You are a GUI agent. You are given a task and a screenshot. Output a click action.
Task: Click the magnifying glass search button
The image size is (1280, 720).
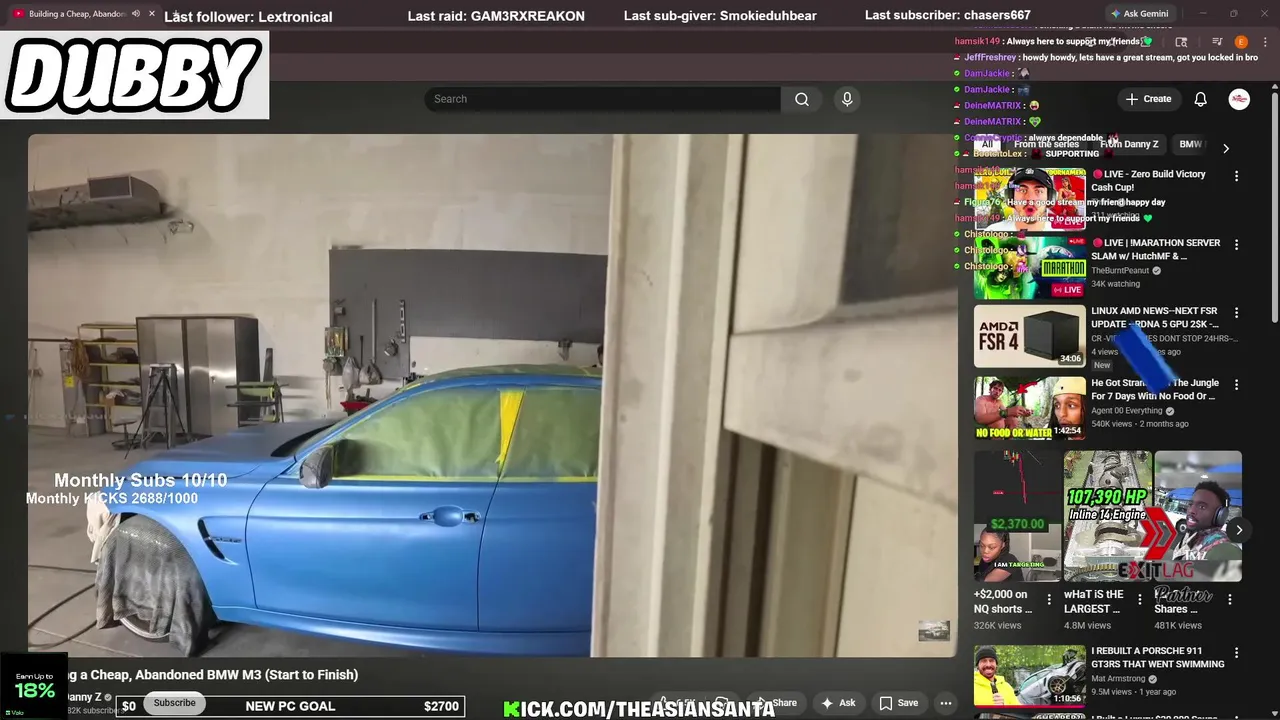coord(802,99)
